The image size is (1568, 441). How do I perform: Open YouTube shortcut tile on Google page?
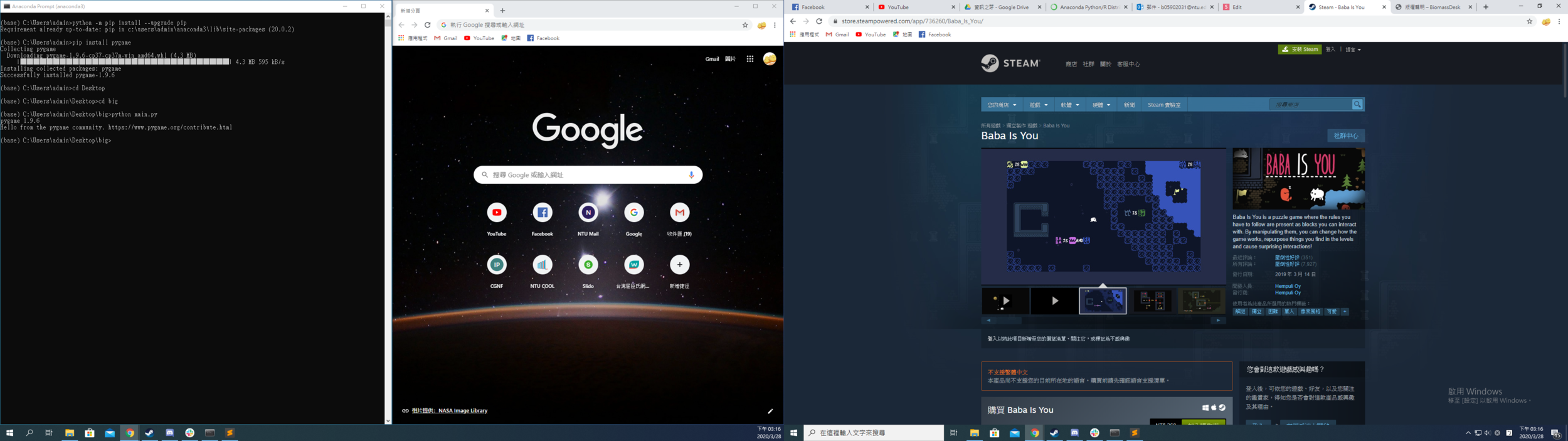pyautogui.click(x=497, y=219)
